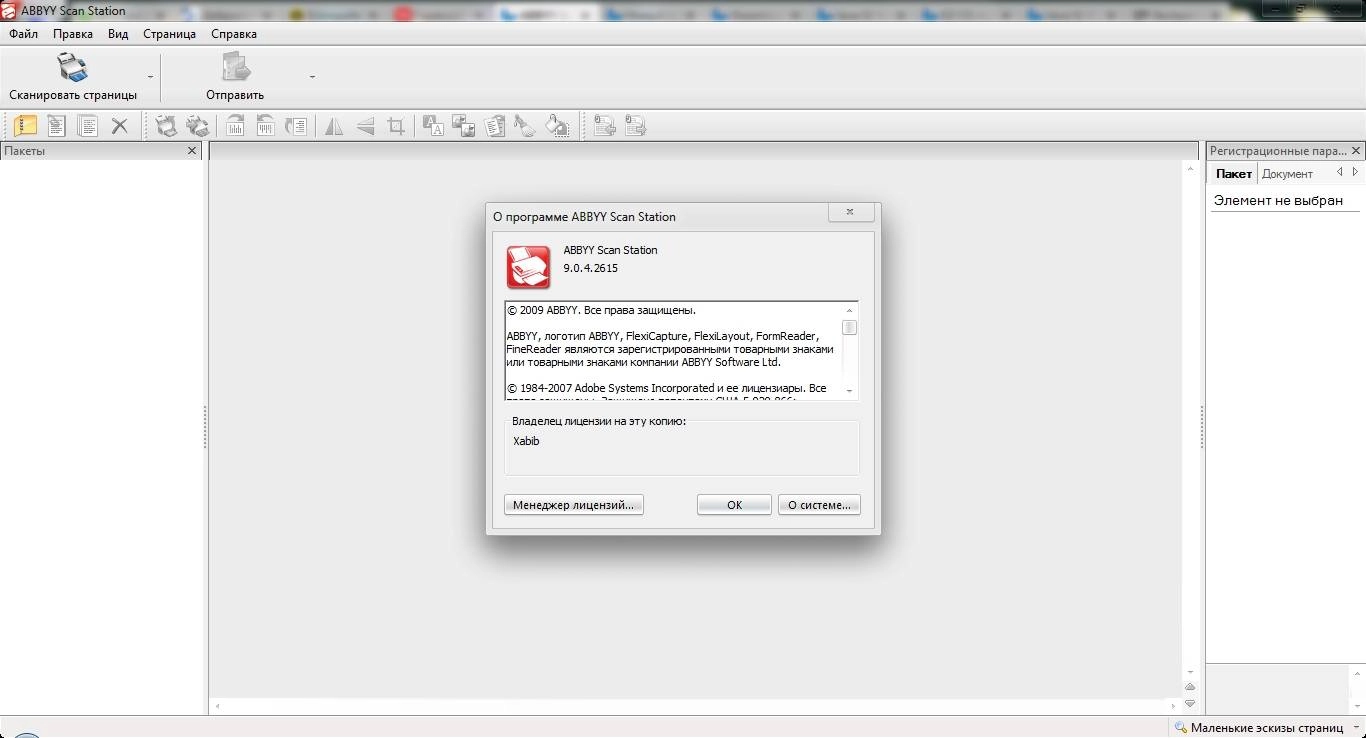Click the Элемент не выбран text
Viewport: 1366px width, 738px height.
pos(1278,200)
